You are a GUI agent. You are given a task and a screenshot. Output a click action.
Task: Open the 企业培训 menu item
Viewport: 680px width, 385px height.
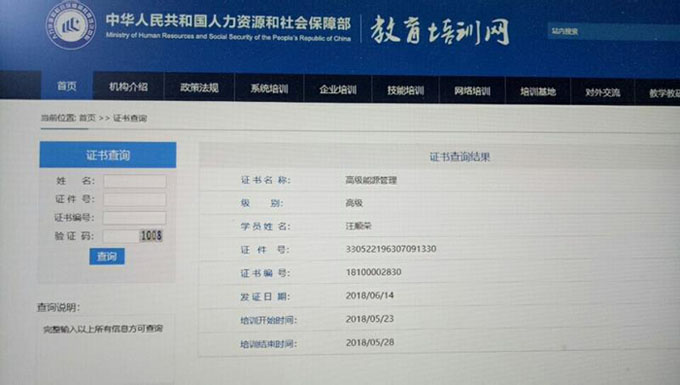tap(338, 89)
